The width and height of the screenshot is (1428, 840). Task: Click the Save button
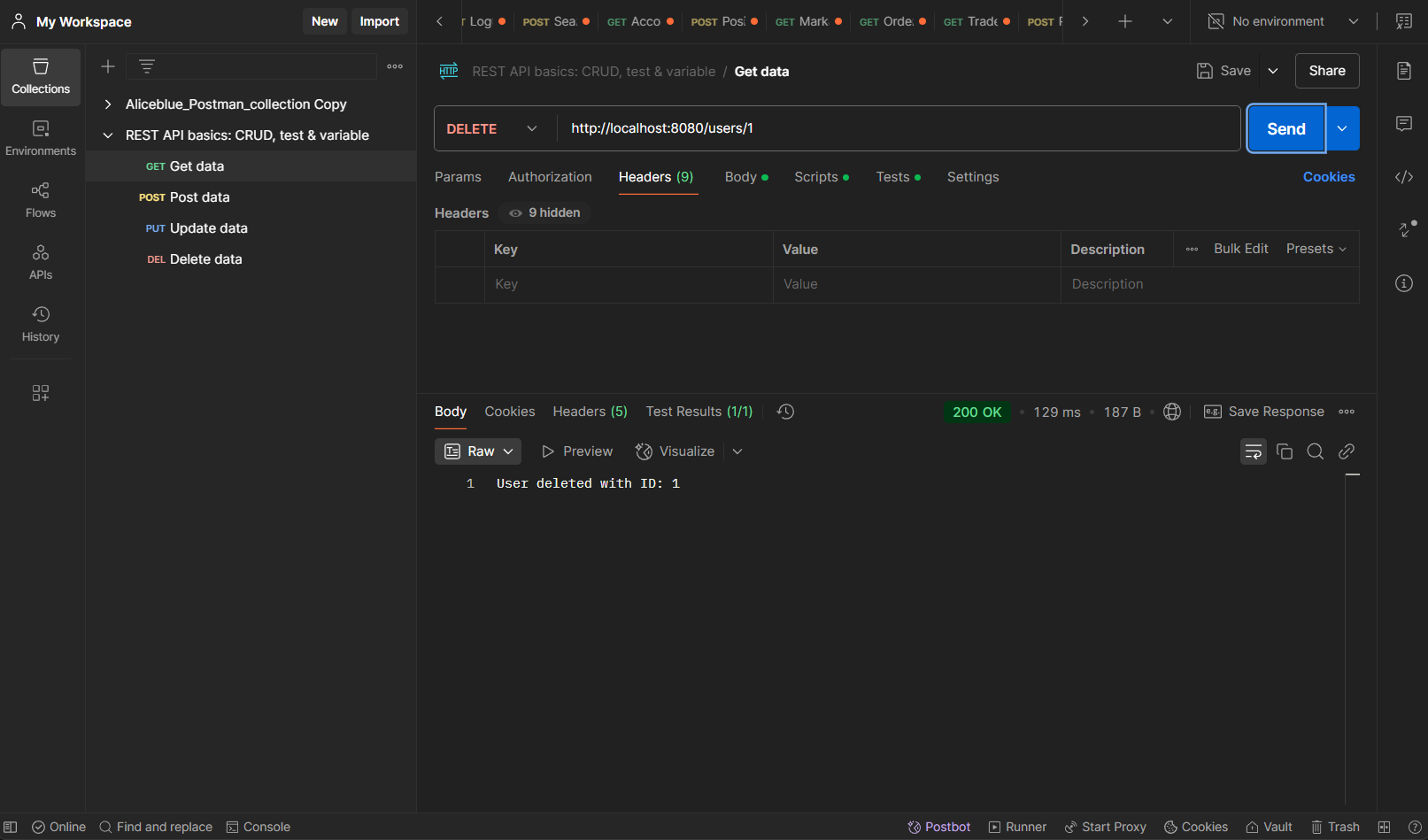1223,71
